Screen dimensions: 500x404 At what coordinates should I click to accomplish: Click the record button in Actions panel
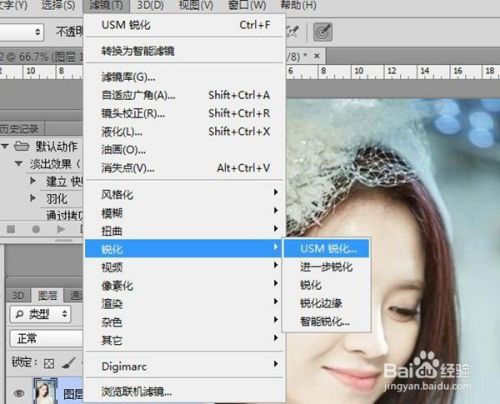pyautogui.click(x=36, y=229)
